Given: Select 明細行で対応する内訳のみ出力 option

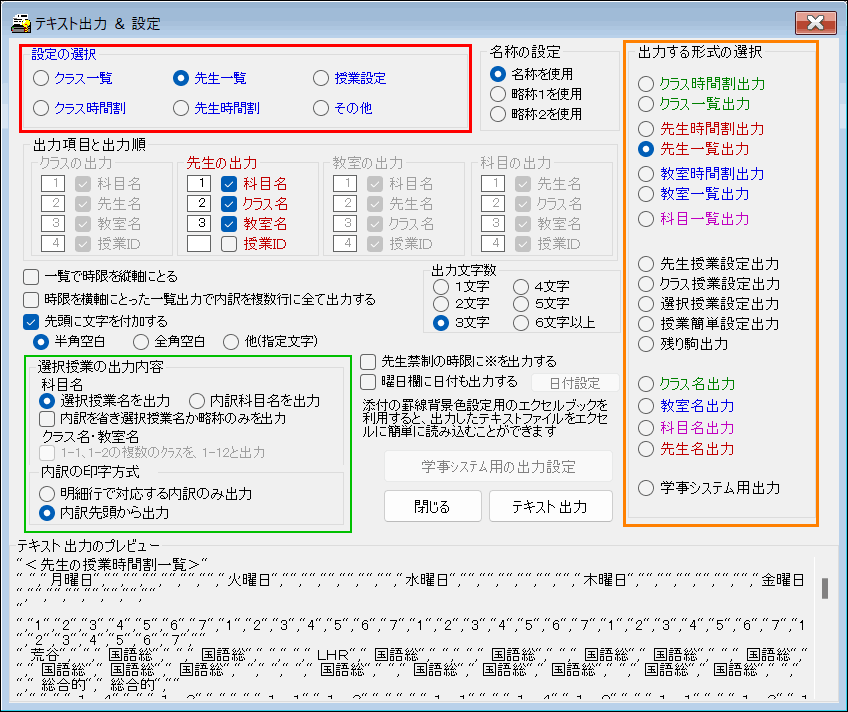Looking at the screenshot, I should coord(47,494).
